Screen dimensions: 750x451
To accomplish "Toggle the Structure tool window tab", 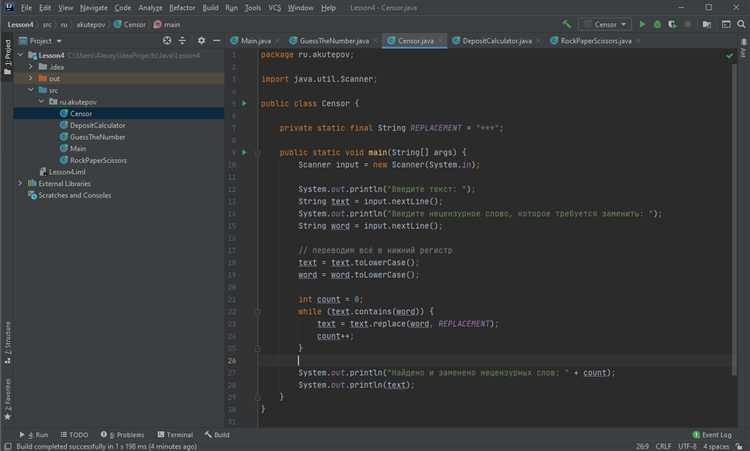I will tap(7, 342).
